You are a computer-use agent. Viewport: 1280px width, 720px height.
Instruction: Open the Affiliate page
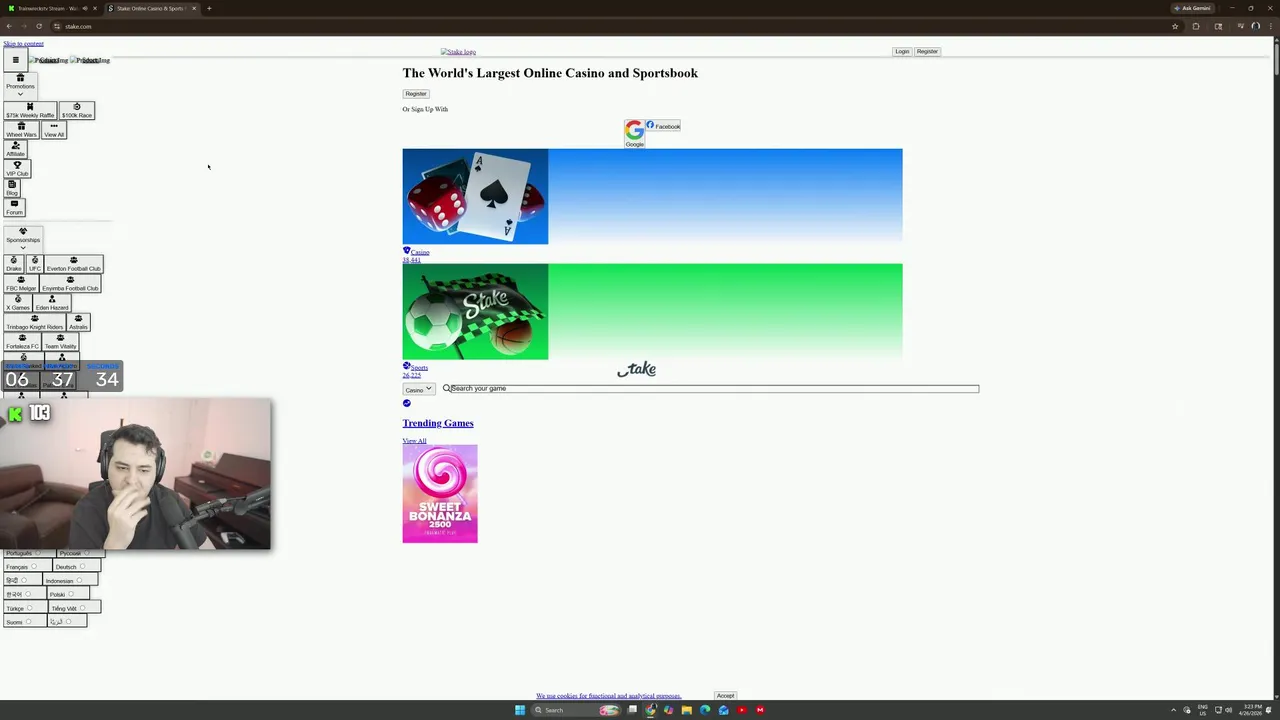point(15,149)
